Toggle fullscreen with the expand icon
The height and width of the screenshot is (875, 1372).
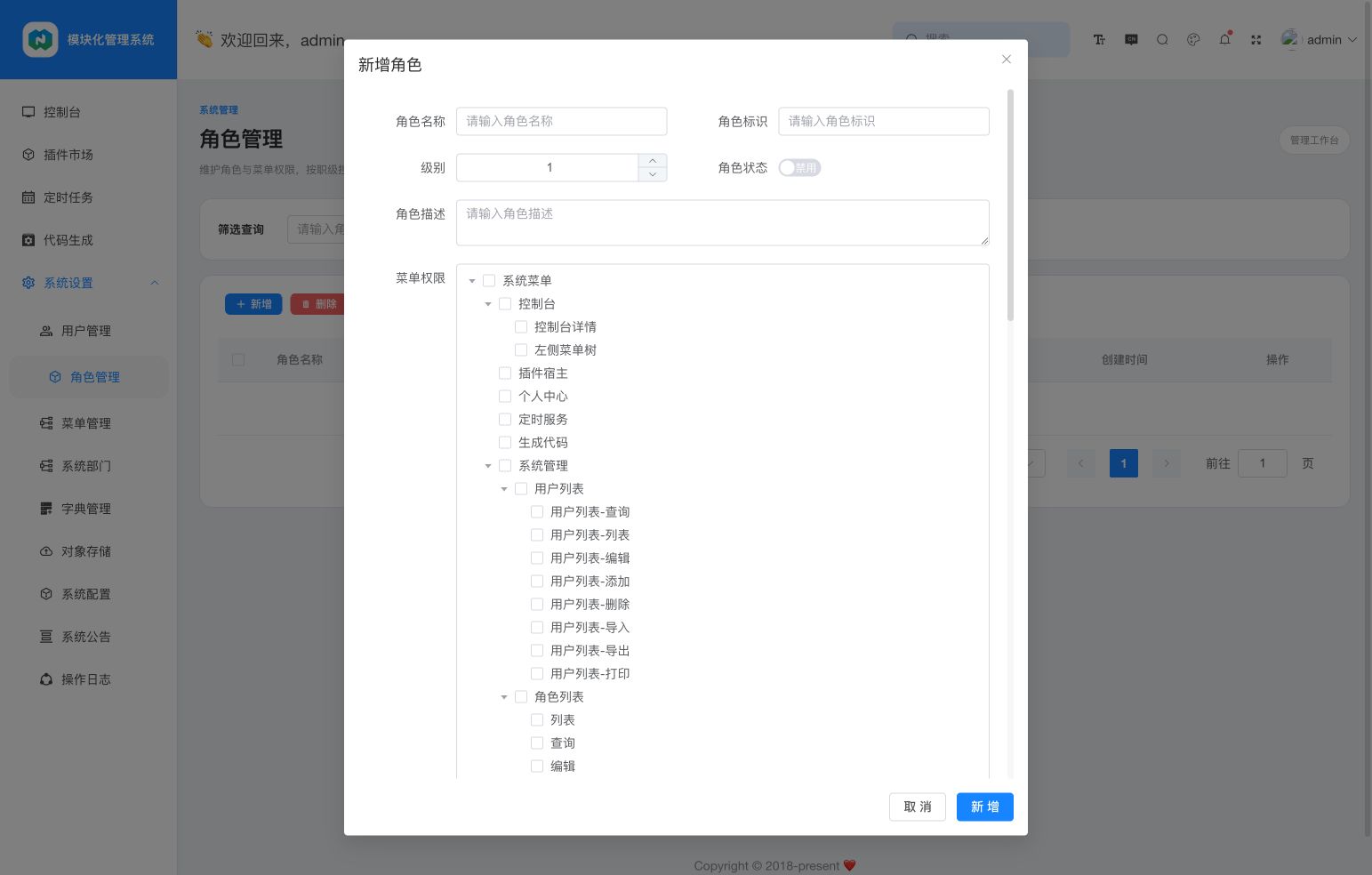(x=1256, y=39)
